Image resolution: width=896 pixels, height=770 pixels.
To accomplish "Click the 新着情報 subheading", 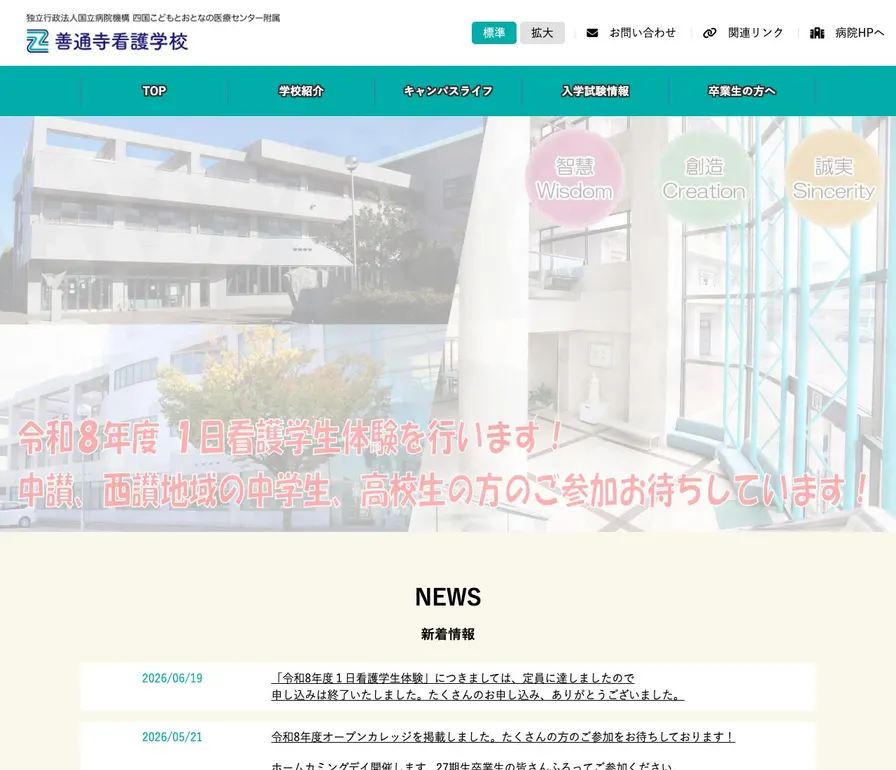I will (448, 634).
